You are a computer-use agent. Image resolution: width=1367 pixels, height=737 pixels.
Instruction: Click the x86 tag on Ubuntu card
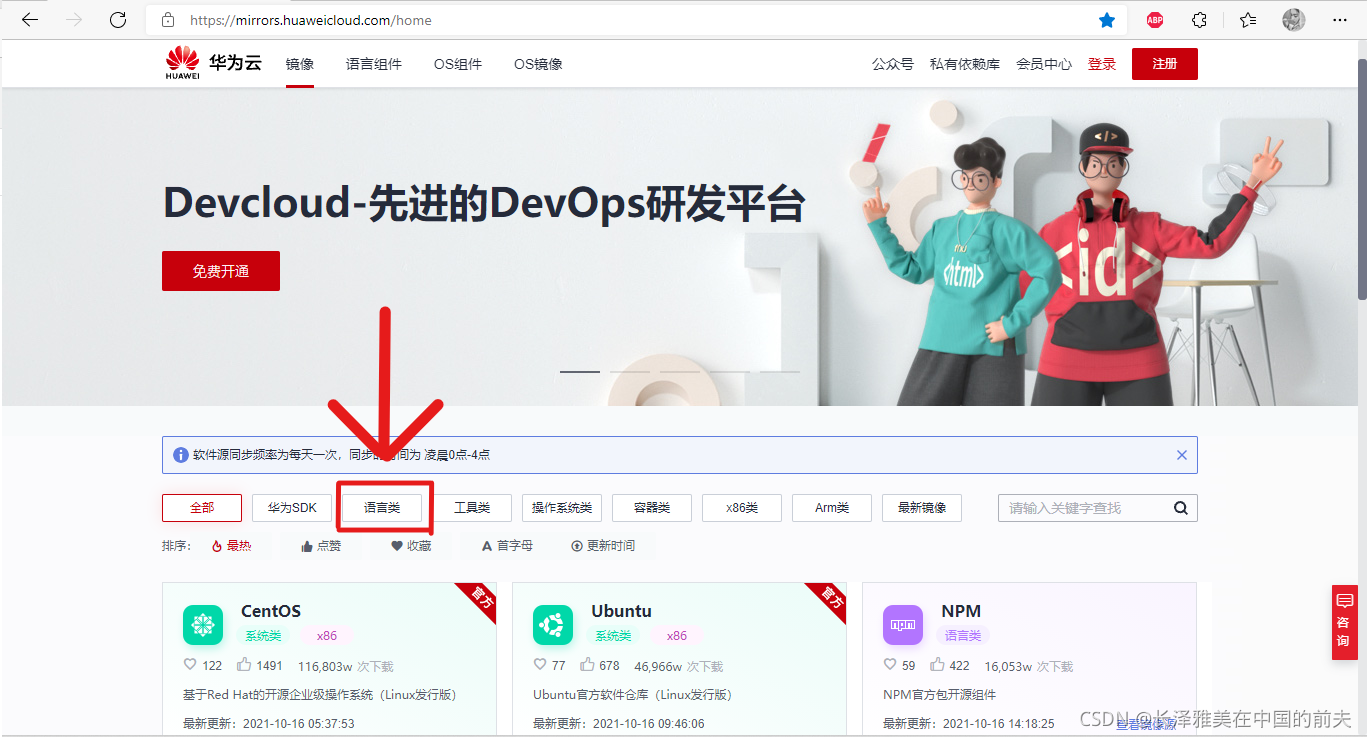click(677, 636)
